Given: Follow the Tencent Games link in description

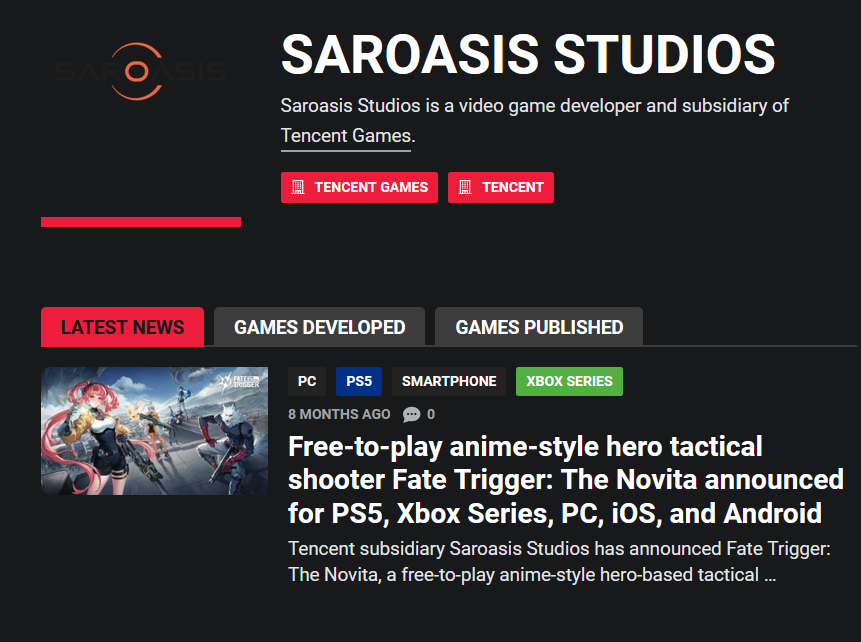Looking at the screenshot, I should pos(346,136).
